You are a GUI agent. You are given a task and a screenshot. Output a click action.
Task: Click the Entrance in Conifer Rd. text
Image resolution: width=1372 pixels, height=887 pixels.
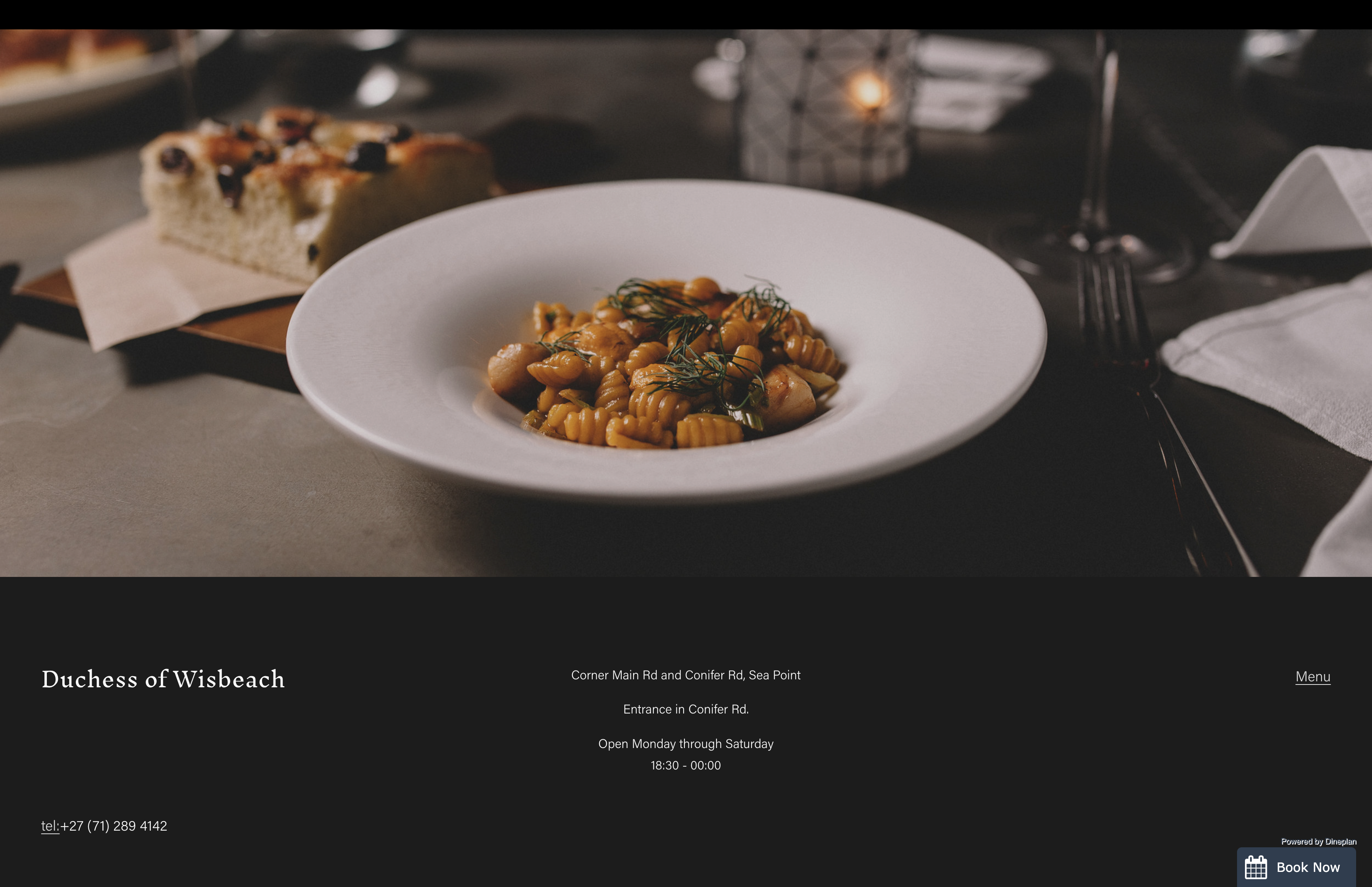click(x=686, y=710)
